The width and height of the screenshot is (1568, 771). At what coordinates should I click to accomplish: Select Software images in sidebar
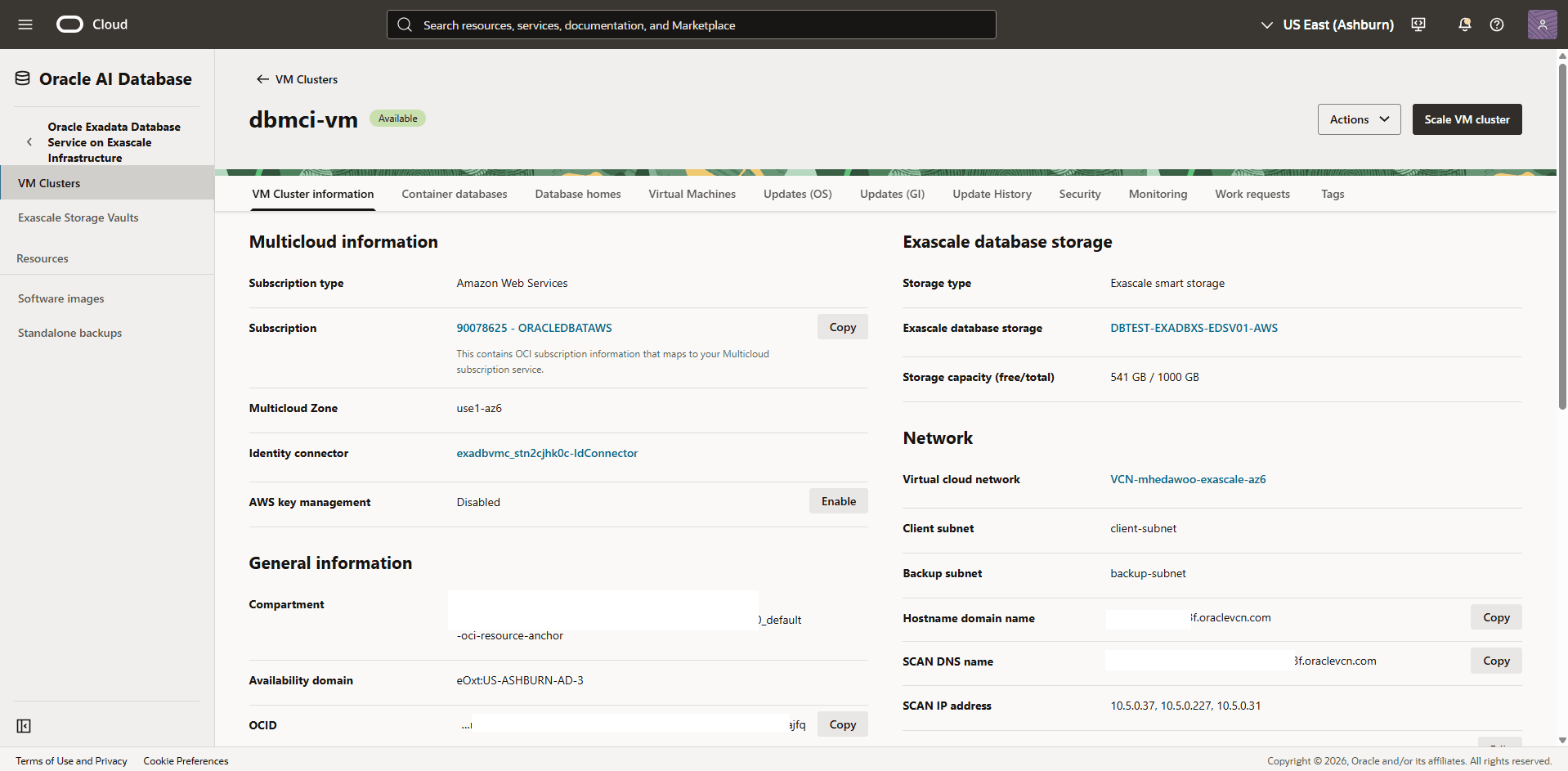point(107,298)
